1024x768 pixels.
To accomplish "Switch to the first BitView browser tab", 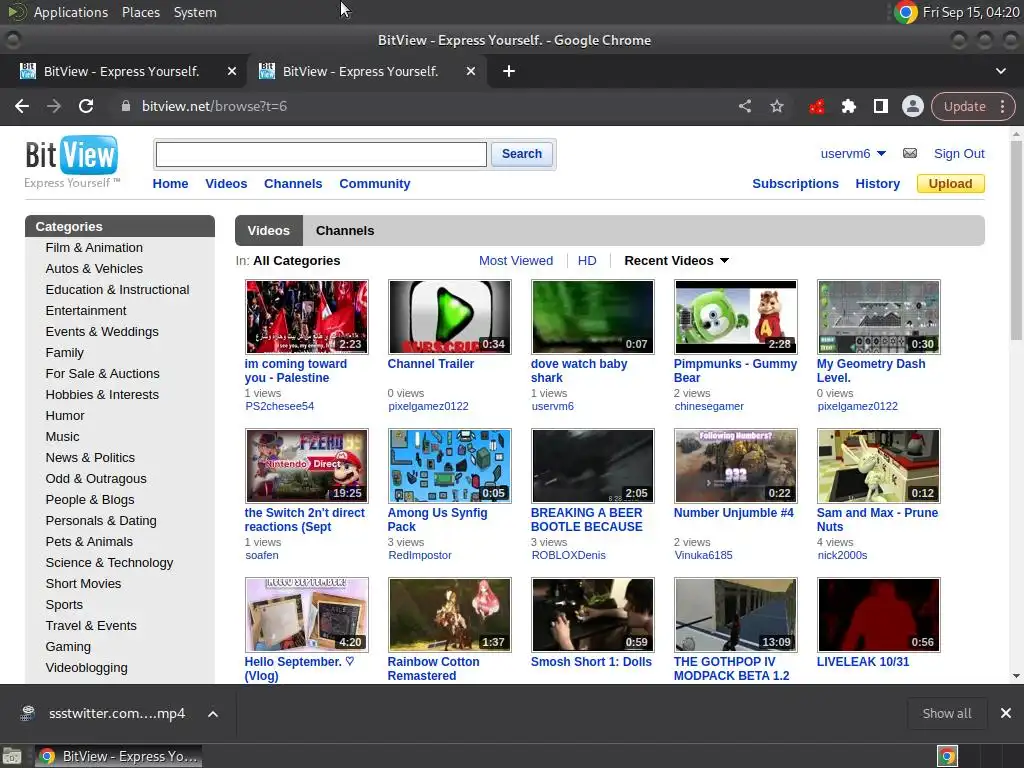I will (x=121, y=71).
